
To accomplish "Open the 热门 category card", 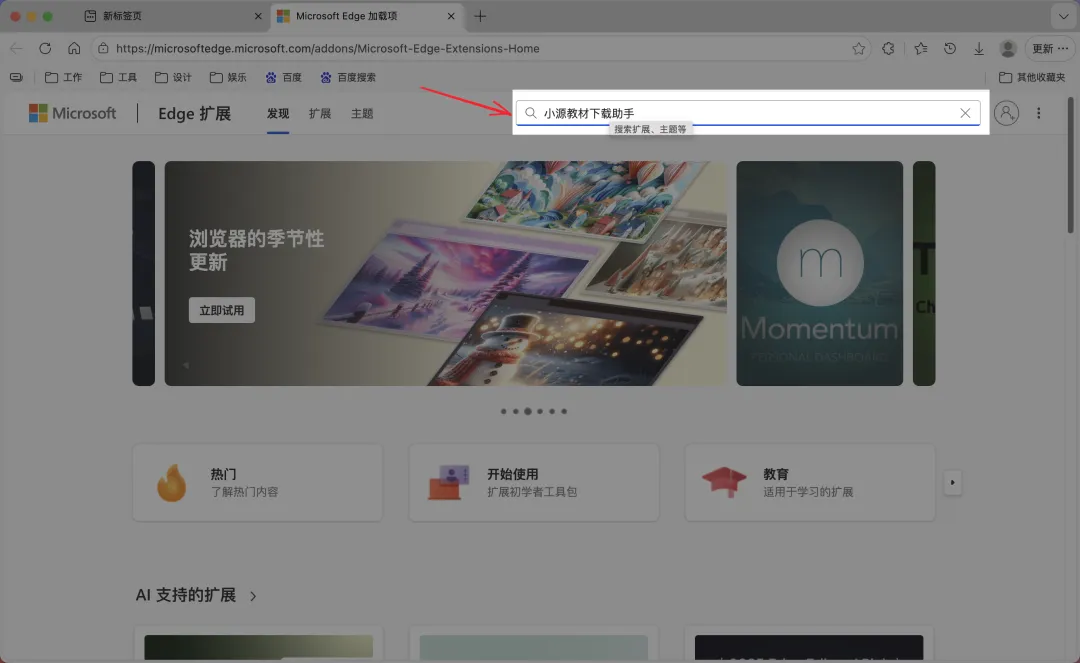I will pos(258,482).
